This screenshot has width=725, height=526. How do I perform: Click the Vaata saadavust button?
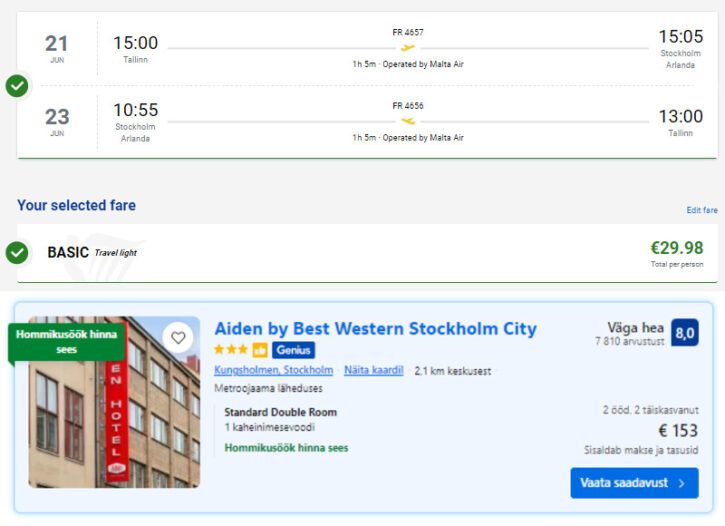634,483
